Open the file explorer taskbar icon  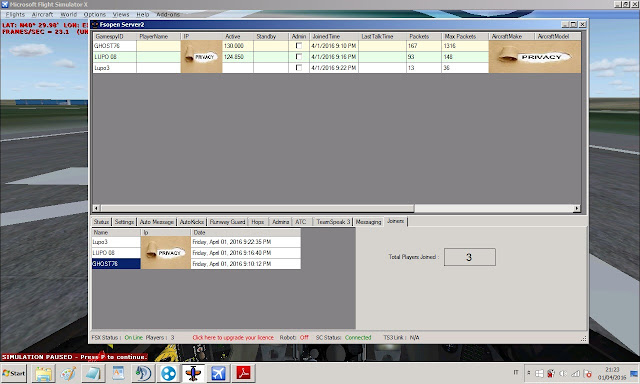coord(43,373)
